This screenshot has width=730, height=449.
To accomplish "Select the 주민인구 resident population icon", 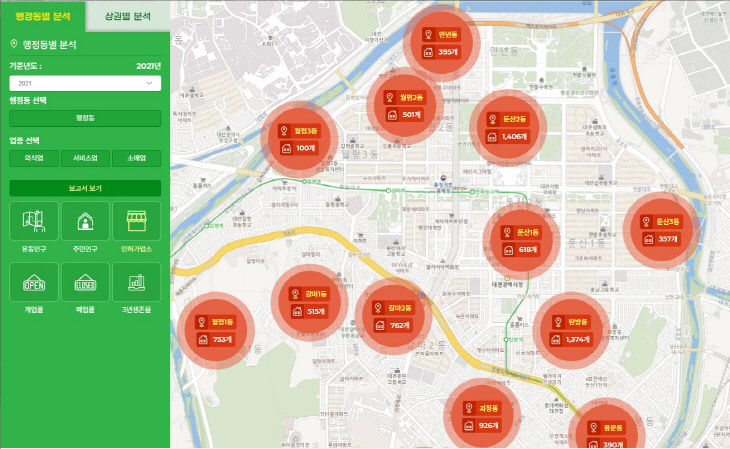I will (x=85, y=220).
